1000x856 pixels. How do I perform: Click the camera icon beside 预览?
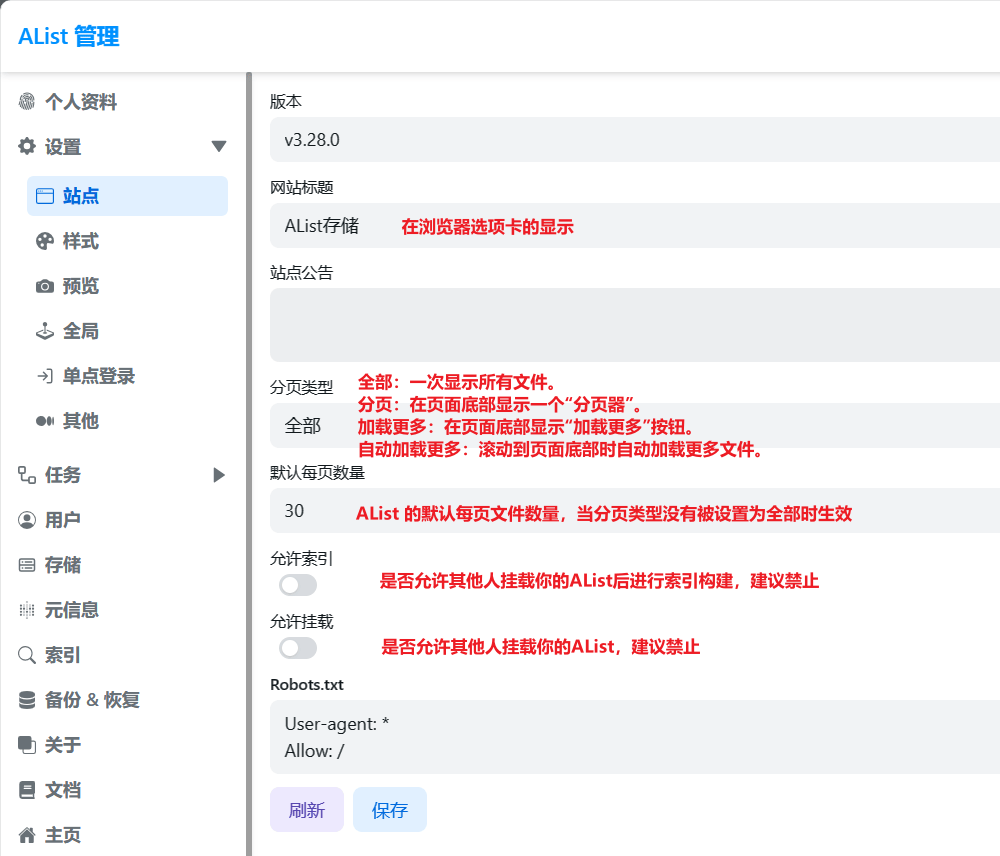(x=44, y=286)
